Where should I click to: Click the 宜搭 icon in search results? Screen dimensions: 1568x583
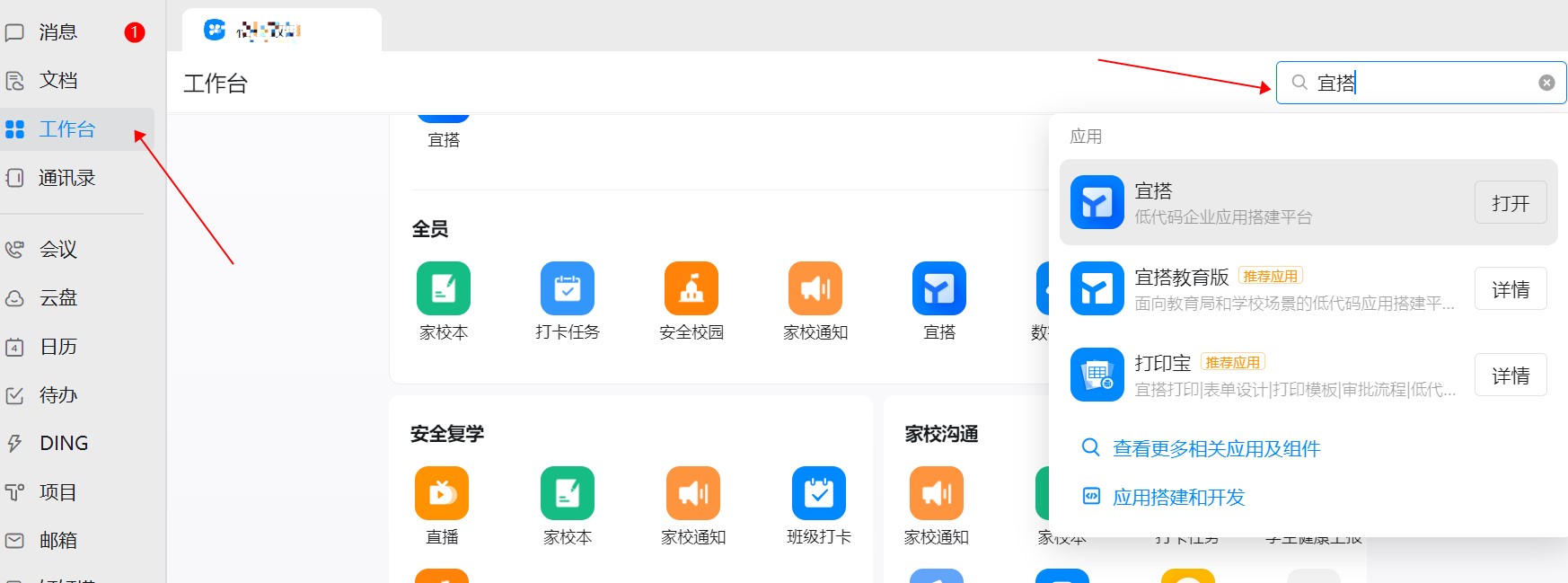point(1097,202)
